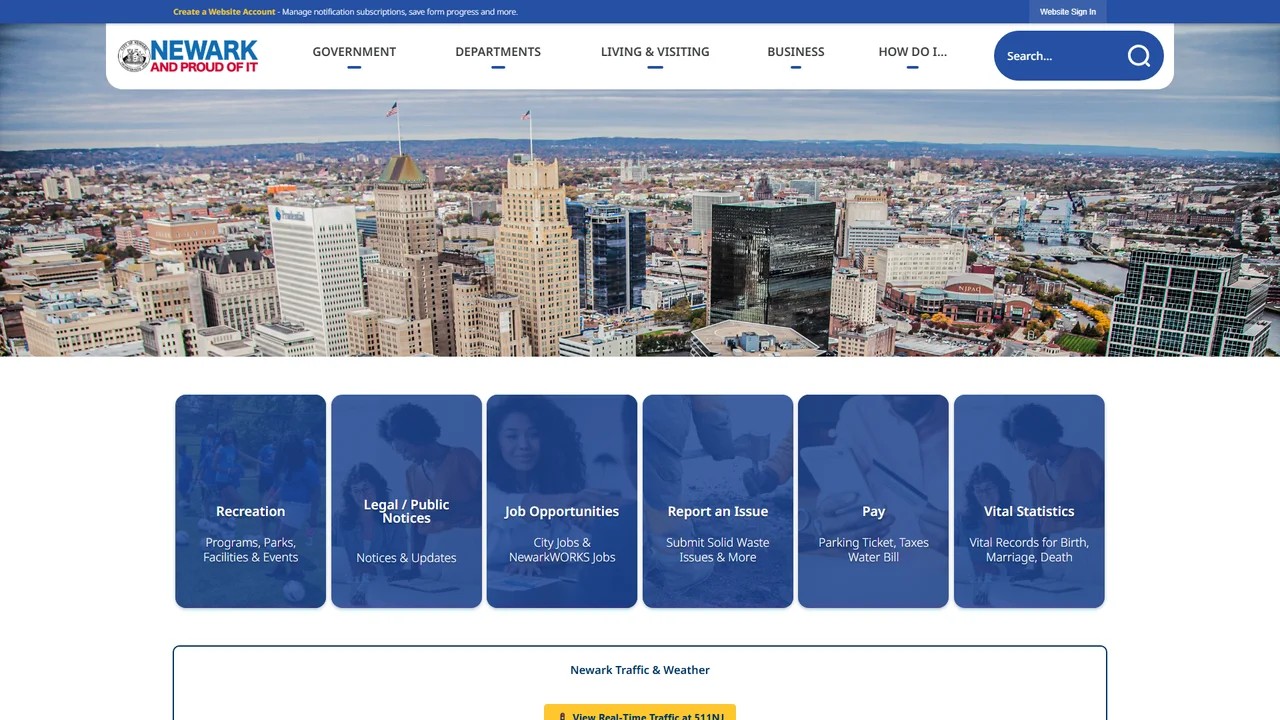Image resolution: width=1280 pixels, height=720 pixels.
Task: Open the Report an Issue tile
Action: pos(718,501)
